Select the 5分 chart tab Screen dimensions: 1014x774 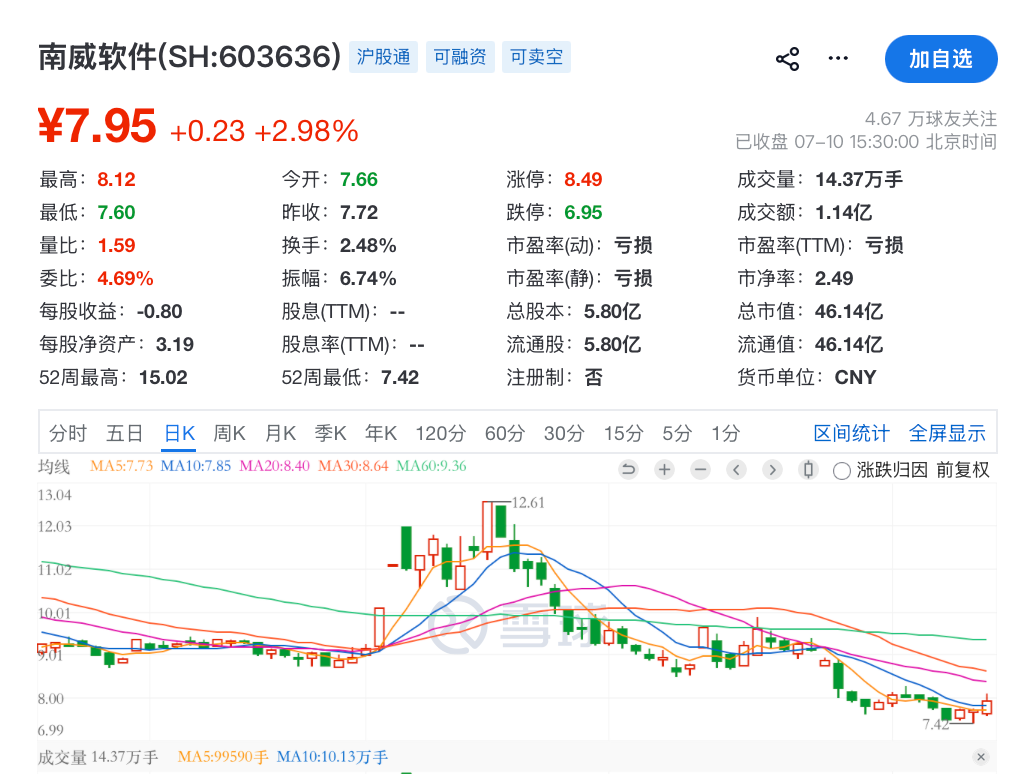pos(677,433)
